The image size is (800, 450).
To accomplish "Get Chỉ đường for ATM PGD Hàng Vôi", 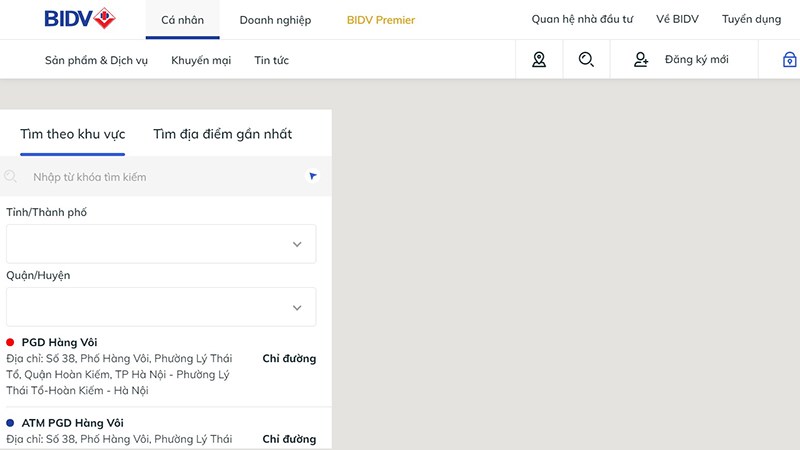I will point(289,439).
